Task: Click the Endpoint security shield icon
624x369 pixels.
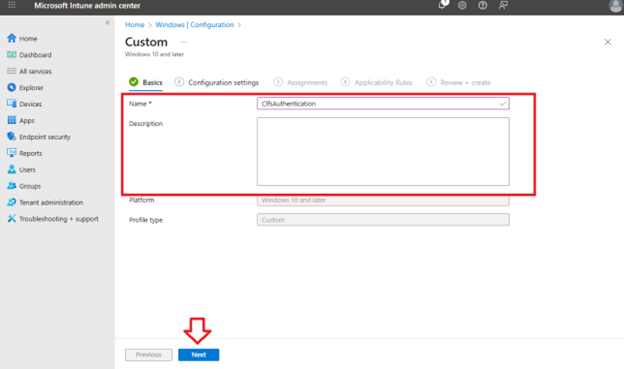Action: tap(12, 137)
